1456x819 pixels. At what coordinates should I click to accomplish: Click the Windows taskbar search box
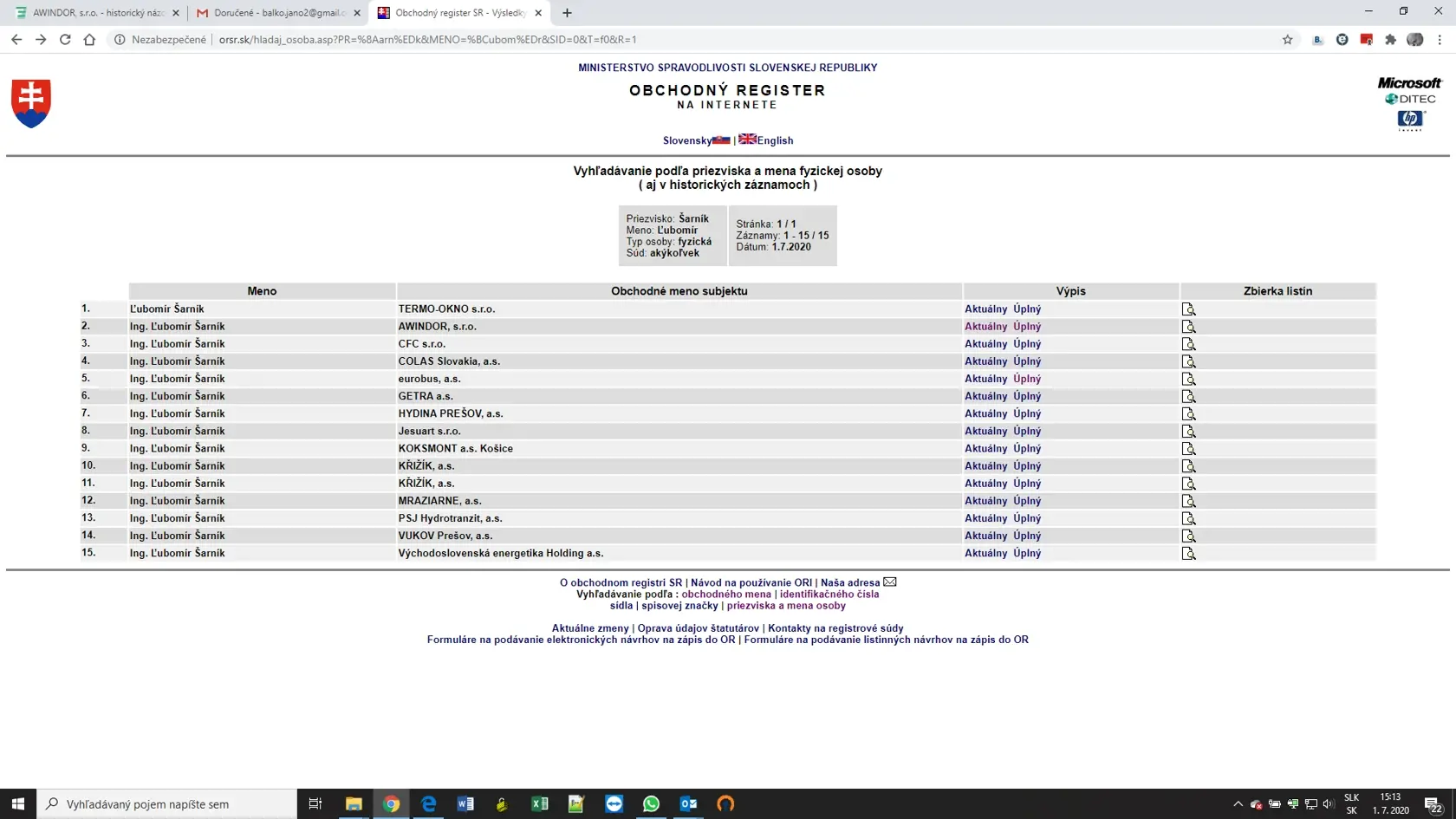click(x=167, y=803)
